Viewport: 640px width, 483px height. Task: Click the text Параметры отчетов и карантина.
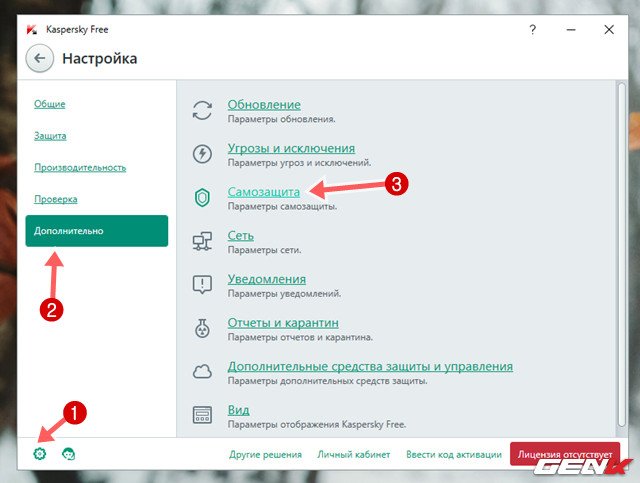pyautogui.click(x=300, y=337)
